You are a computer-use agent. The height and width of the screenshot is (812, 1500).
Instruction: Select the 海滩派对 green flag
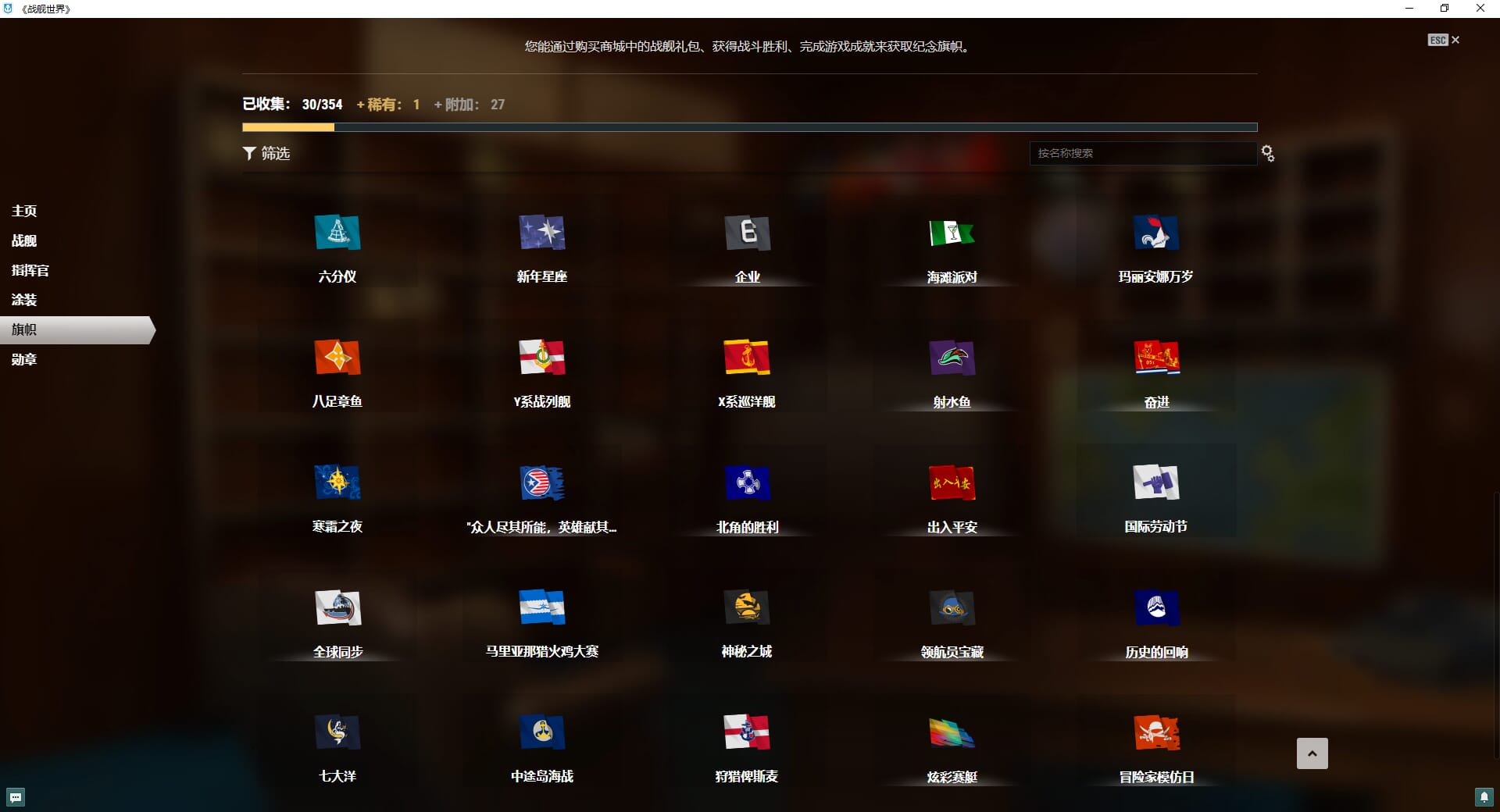pos(952,233)
